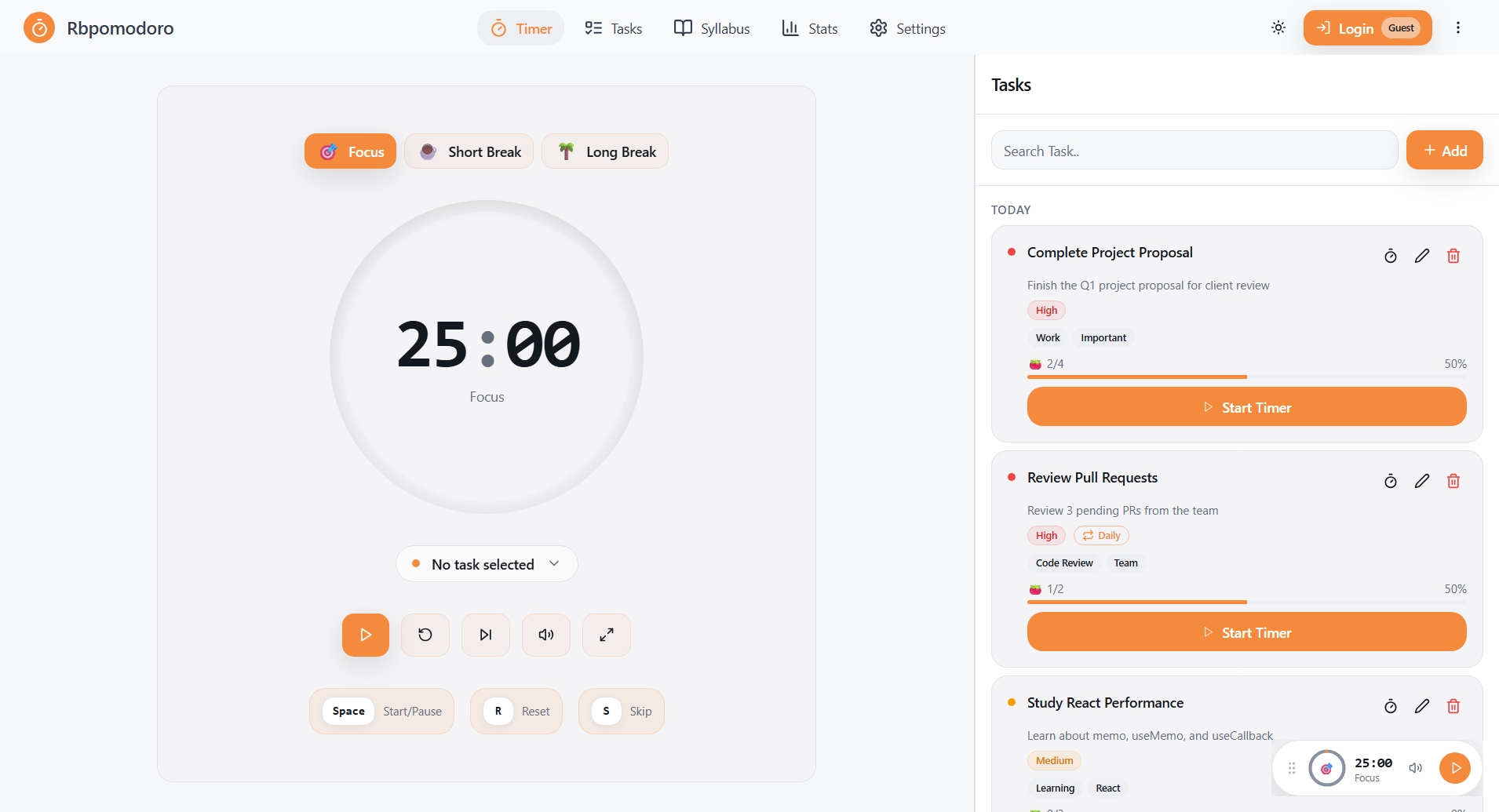Click the stopwatch icon on Complete Project Proposal
The width and height of the screenshot is (1499, 812).
[x=1390, y=256]
